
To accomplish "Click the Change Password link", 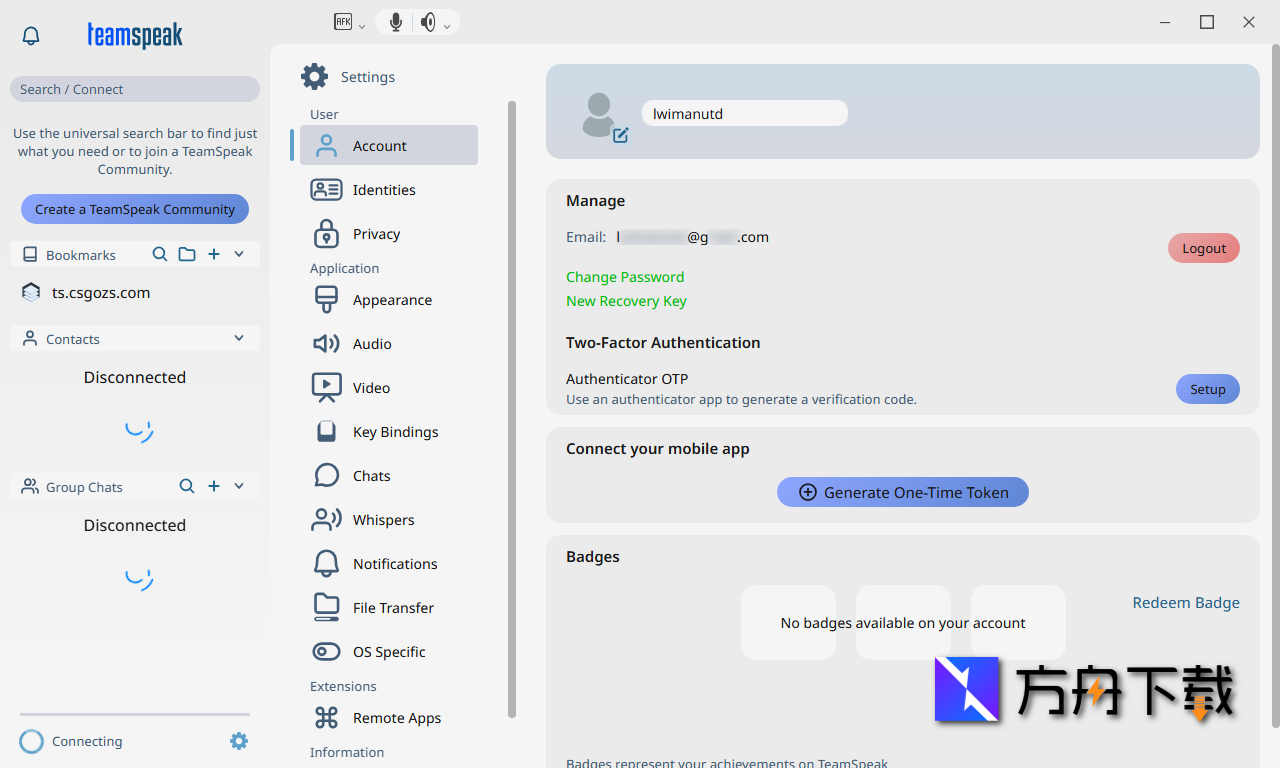I will (625, 277).
